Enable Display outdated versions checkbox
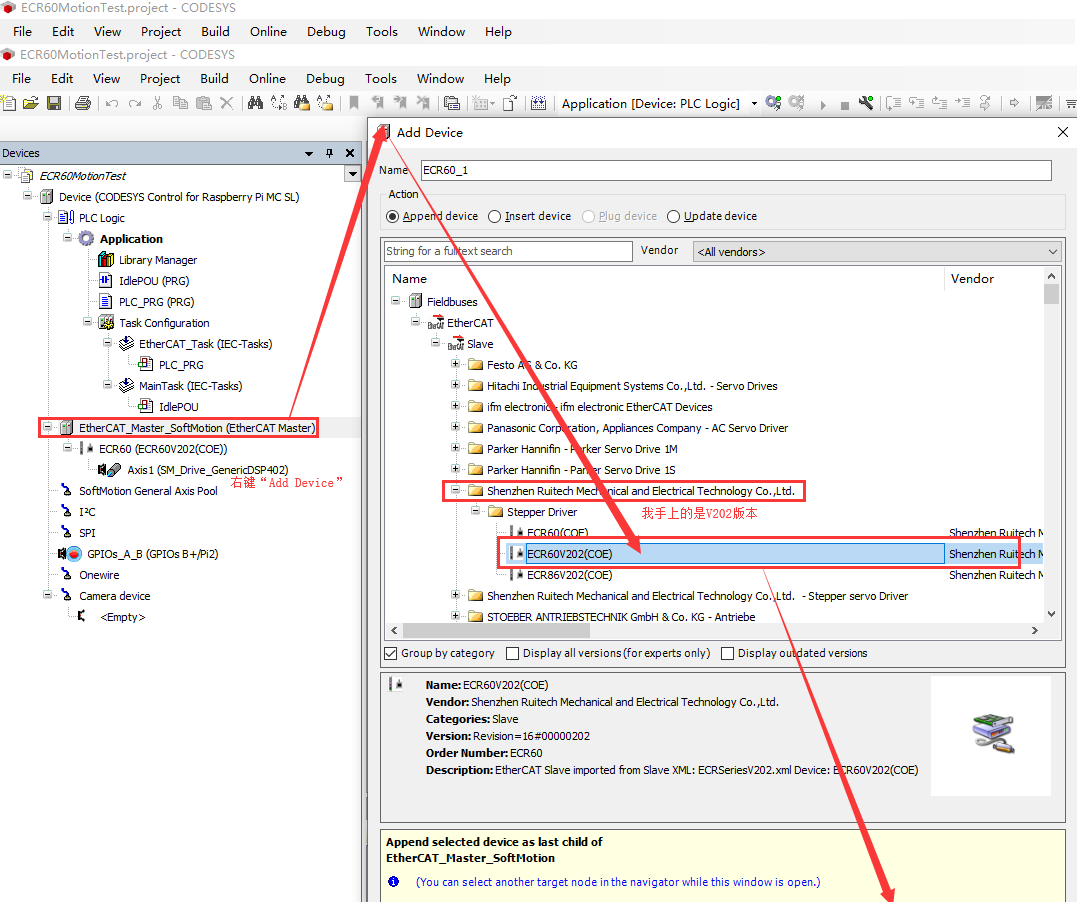The width and height of the screenshot is (1077, 902). coord(727,653)
